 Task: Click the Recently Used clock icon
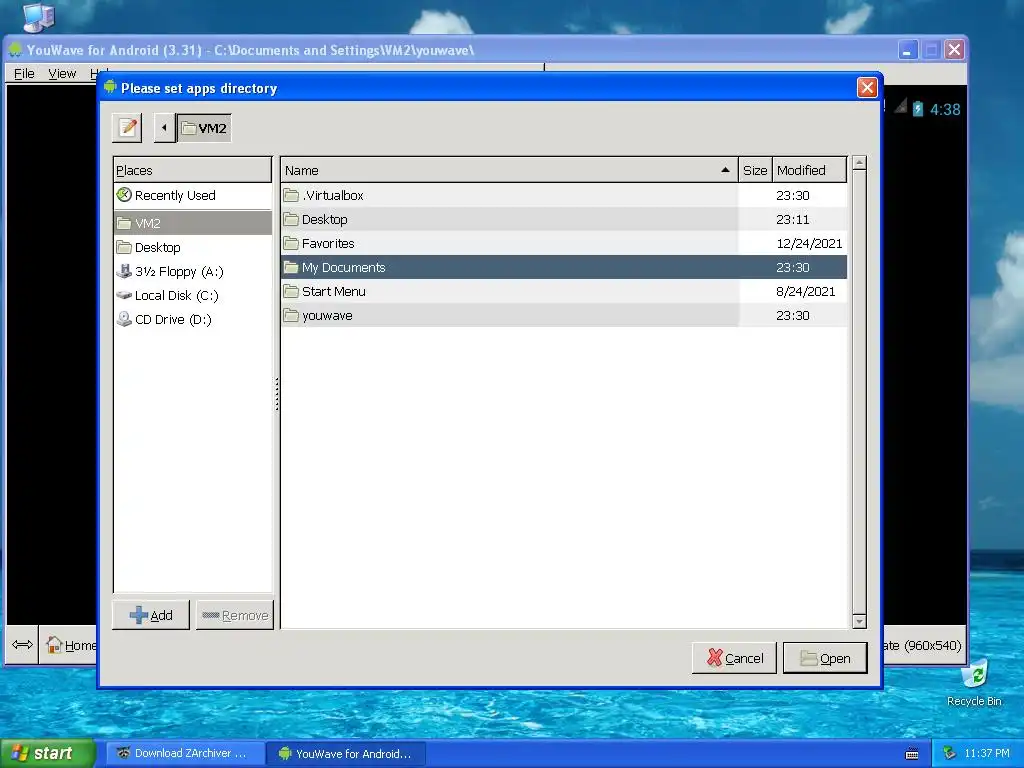[x=124, y=195]
